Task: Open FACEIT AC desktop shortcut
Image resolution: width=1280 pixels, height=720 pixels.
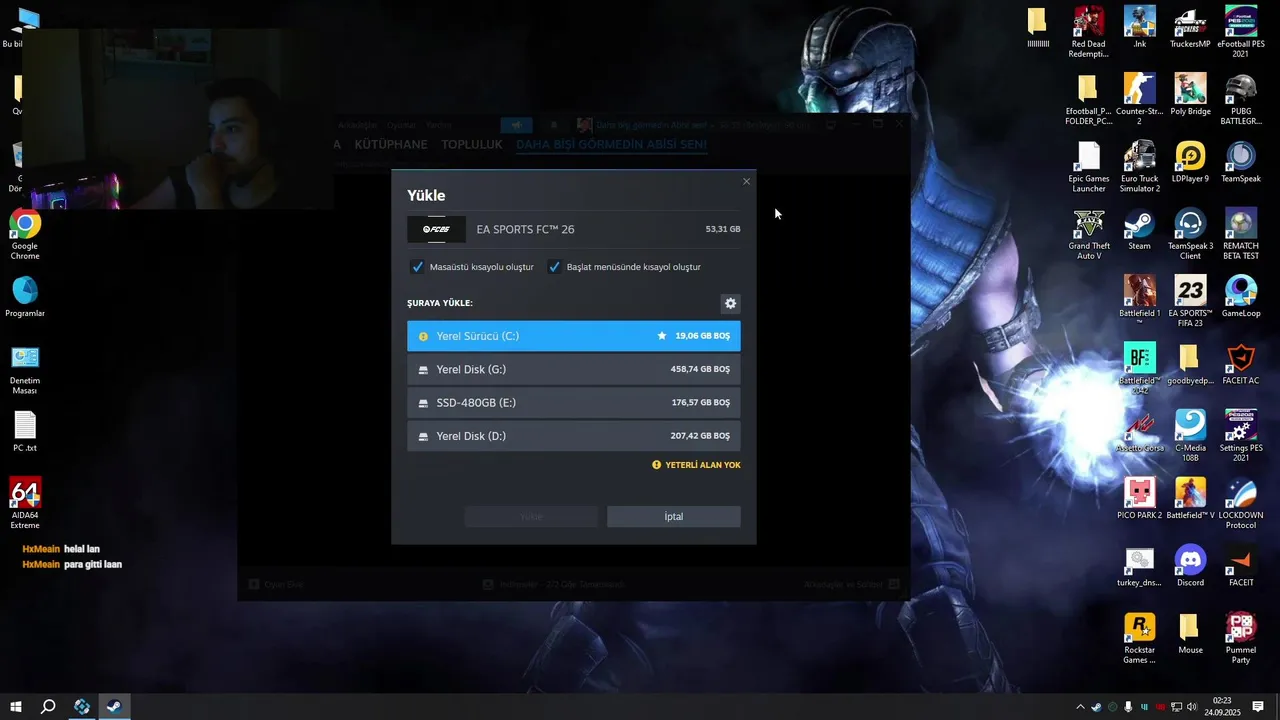Action: coord(1241,363)
